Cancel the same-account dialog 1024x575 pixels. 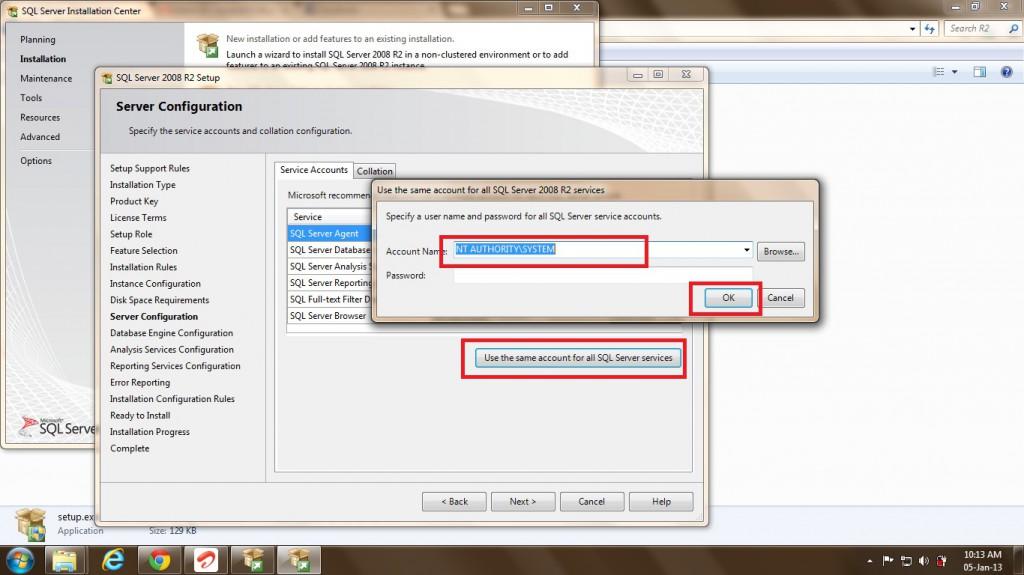(780, 298)
